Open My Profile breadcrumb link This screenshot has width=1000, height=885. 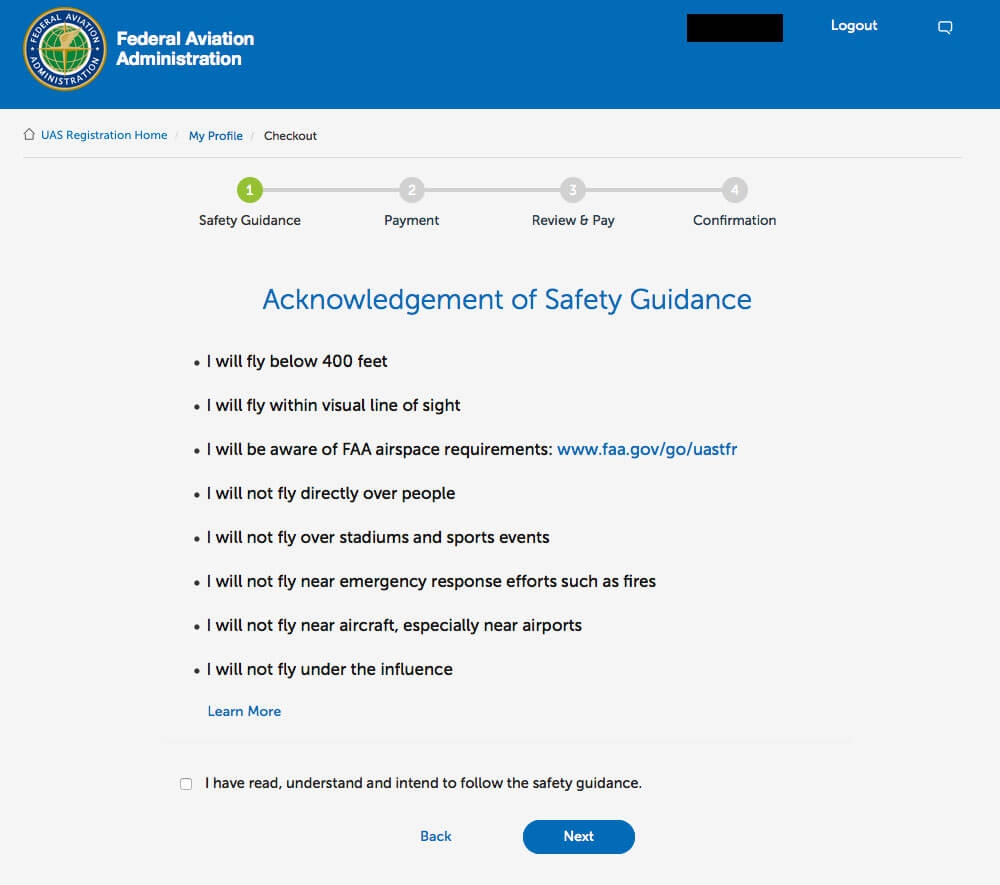click(216, 136)
